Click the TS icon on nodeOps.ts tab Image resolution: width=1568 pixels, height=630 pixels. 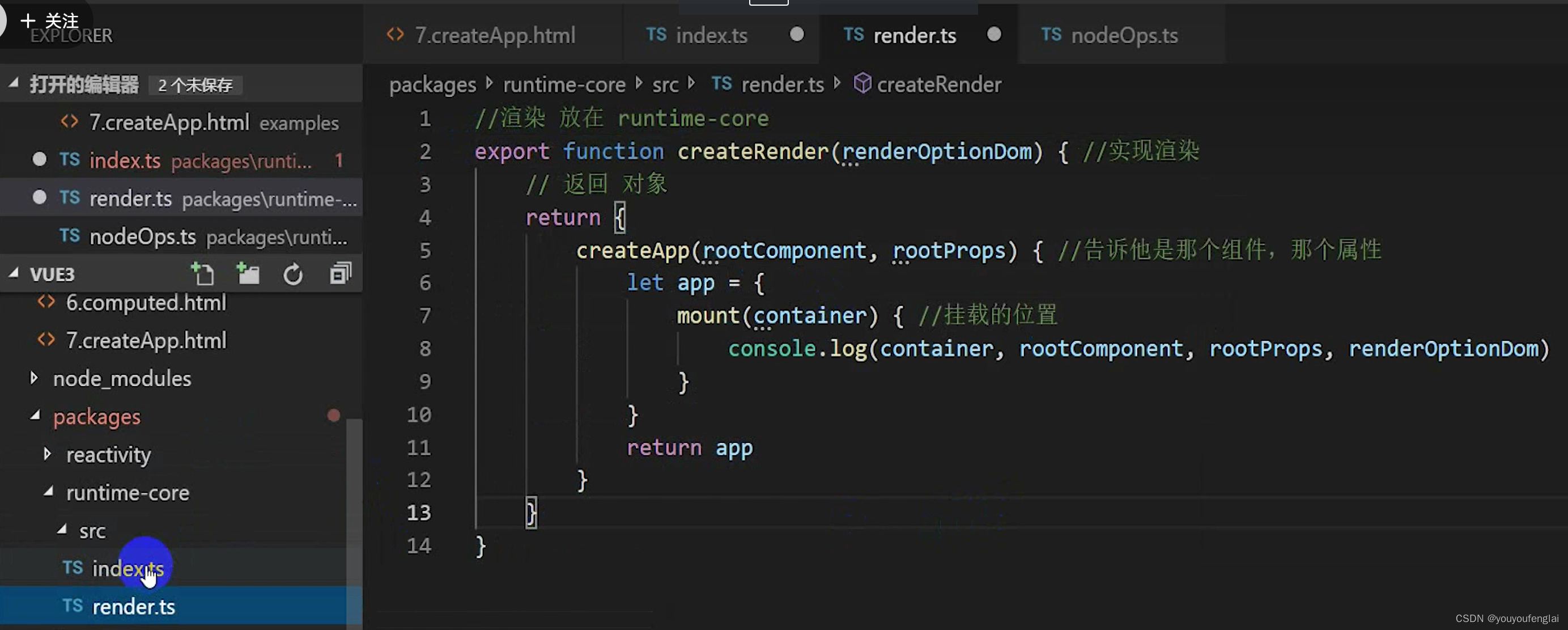point(1051,35)
